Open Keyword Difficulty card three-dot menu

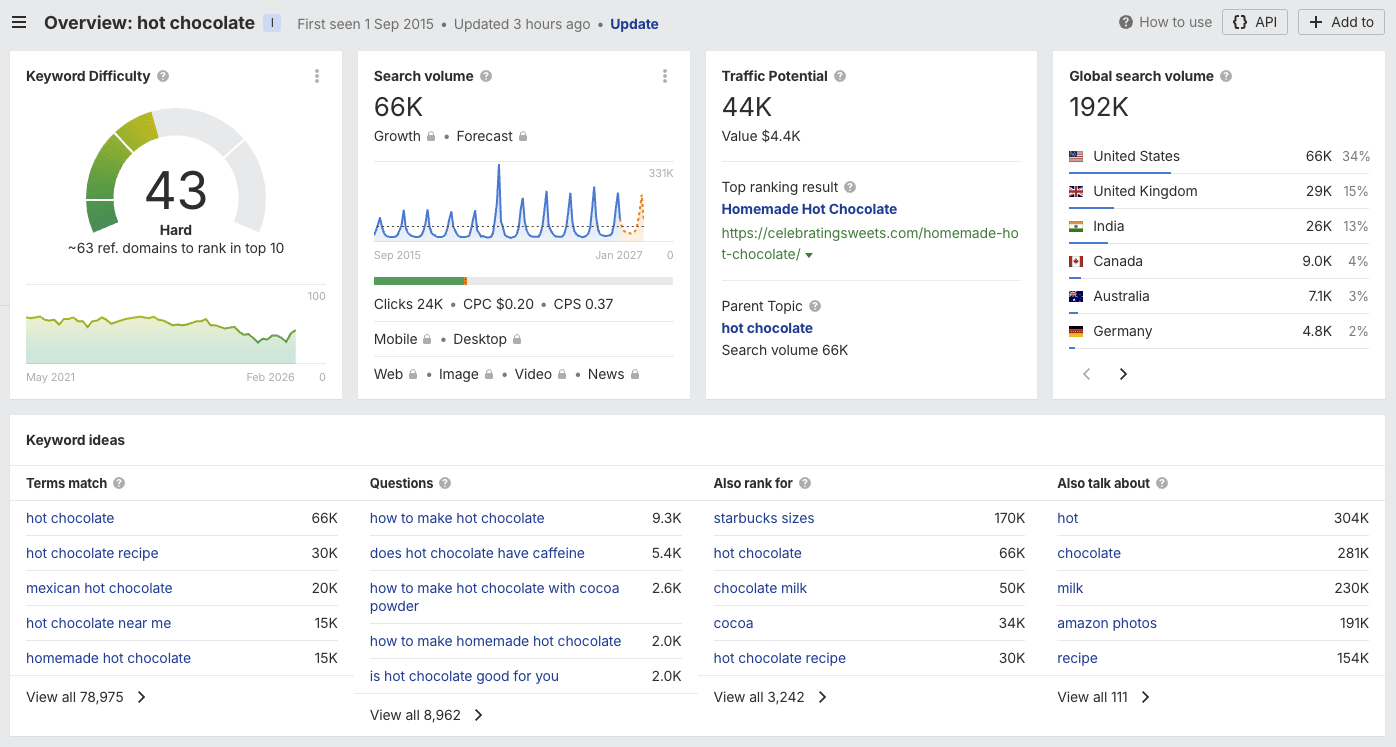pyautogui.click(x=317, y=76)
